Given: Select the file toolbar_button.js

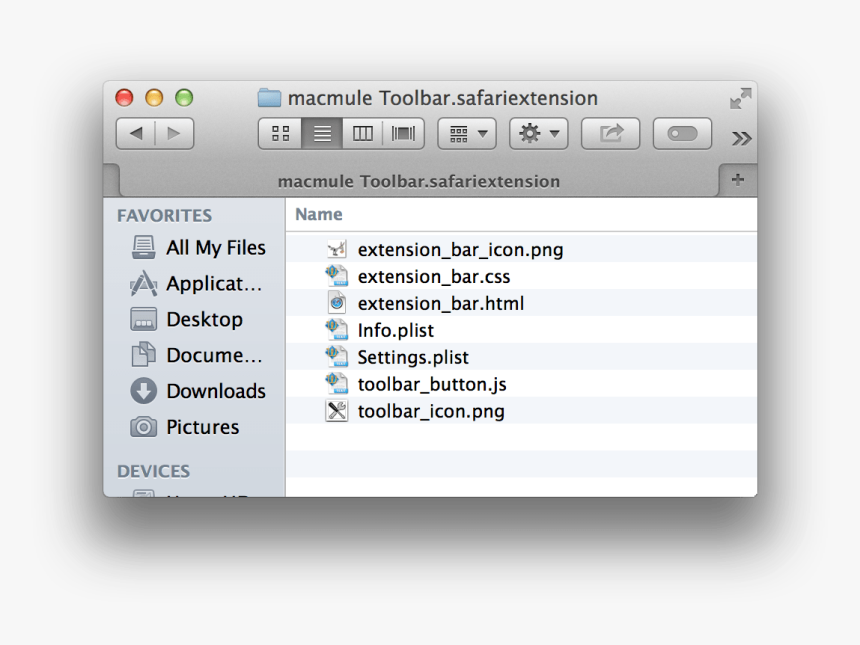Looking at the screenshot, I should (521, 383).
